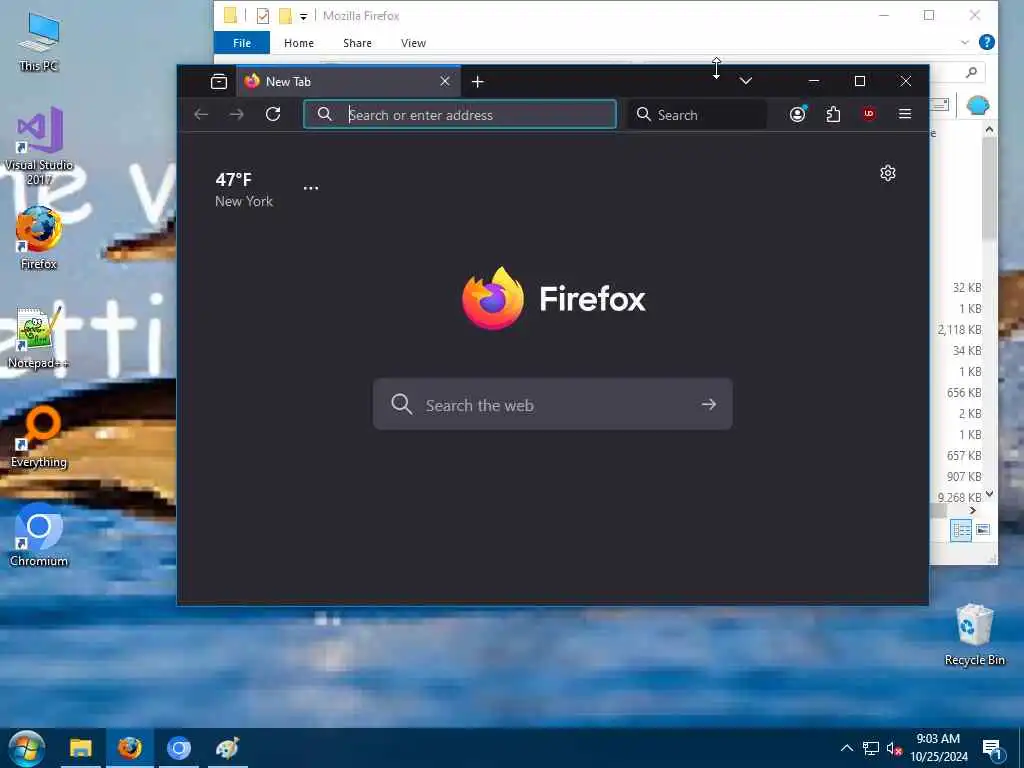This screenshot has height=768, width=1024.
Task: Open the Home ribbon tab in Explorer
Action: point(299,43)
